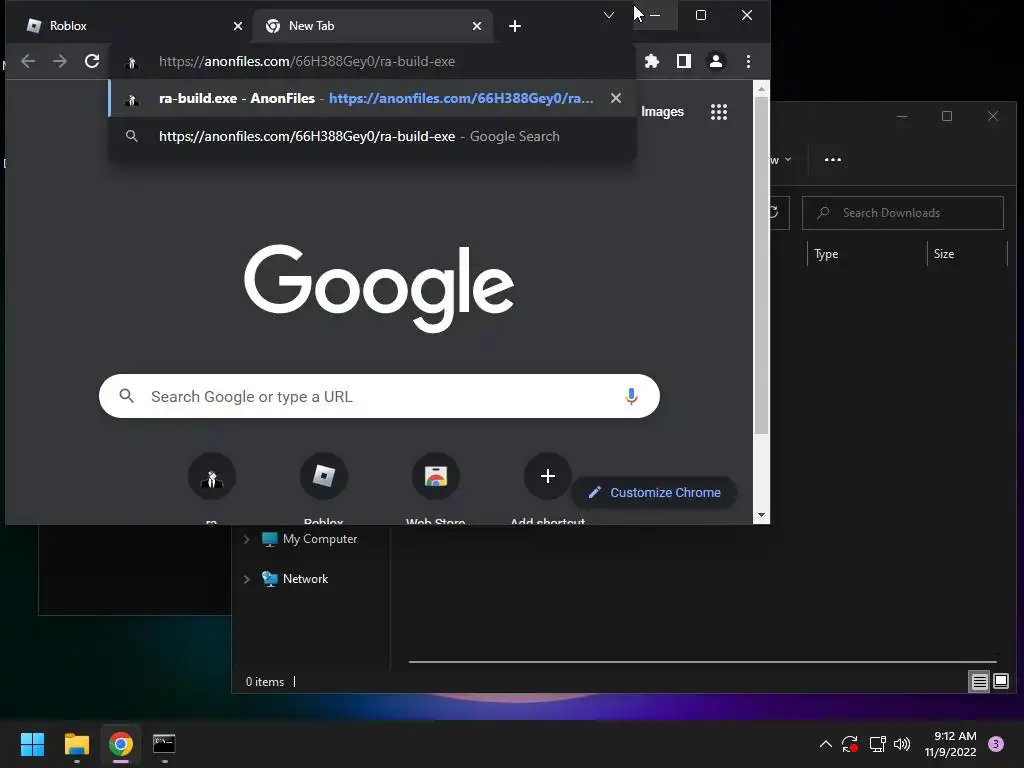
Task: Open Command Prompt from taskbar
Action: [164, 744]
